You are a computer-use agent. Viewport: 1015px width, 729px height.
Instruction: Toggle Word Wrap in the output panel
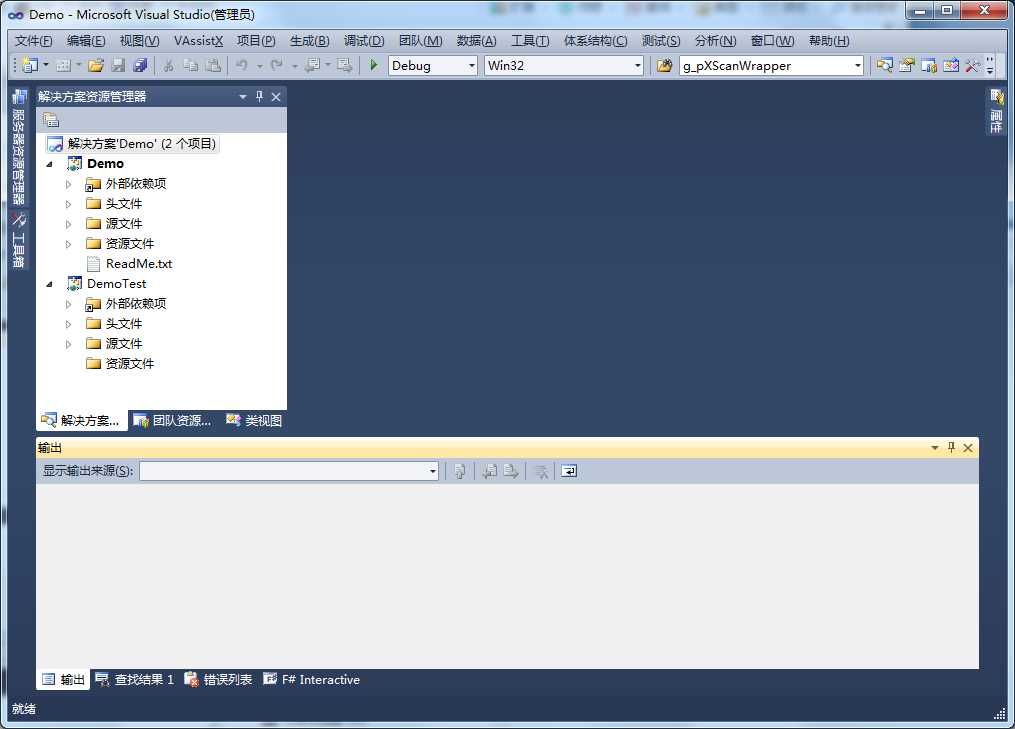(x=568, y=471)
